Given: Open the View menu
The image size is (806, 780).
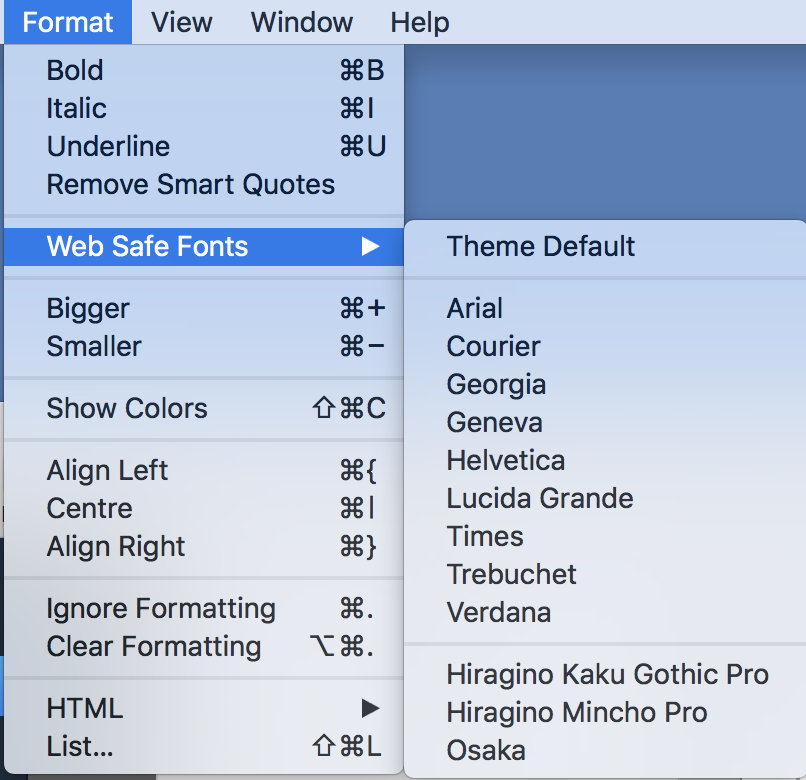Looking at the screenshot, I should (181, 22).
